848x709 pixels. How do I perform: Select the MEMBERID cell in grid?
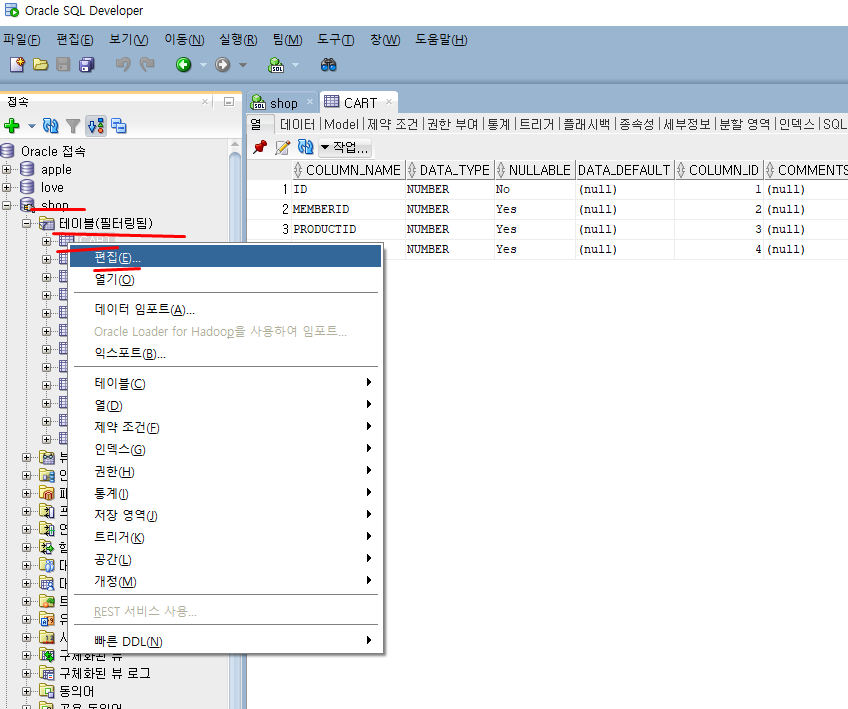coord(348,209)
